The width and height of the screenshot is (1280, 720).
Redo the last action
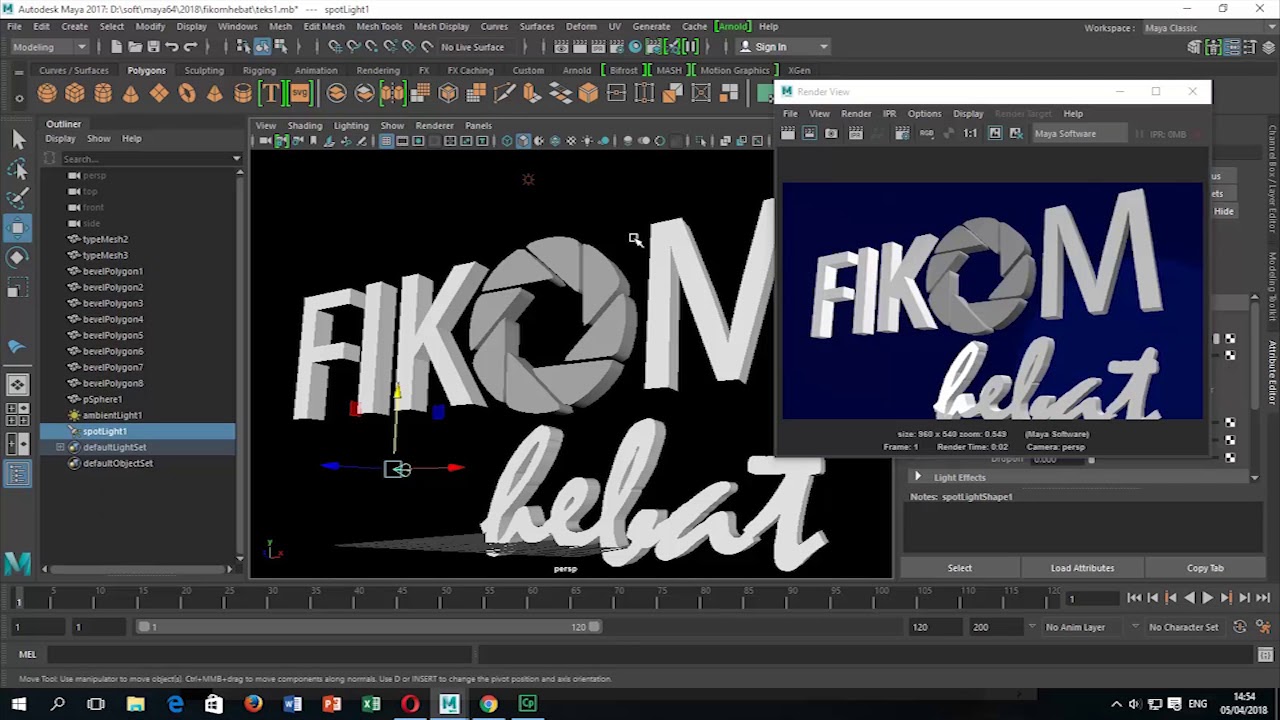[190, 47]
